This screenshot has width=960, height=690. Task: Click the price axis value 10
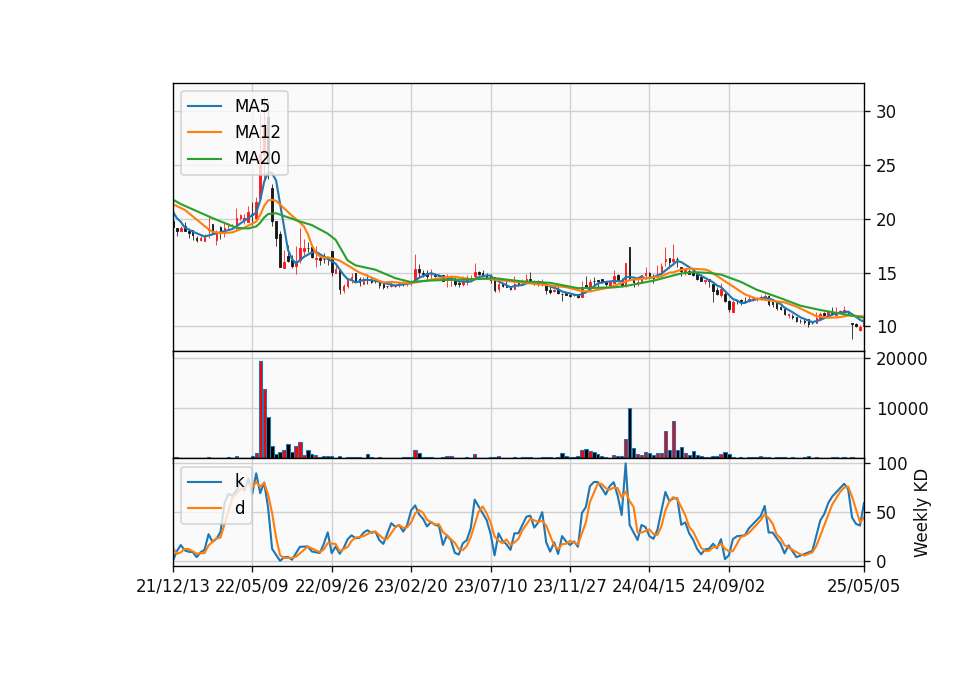886,328
